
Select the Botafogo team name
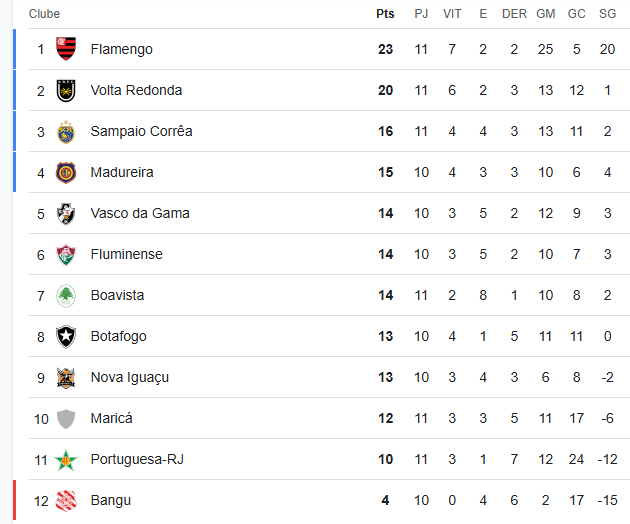point(119,336)
